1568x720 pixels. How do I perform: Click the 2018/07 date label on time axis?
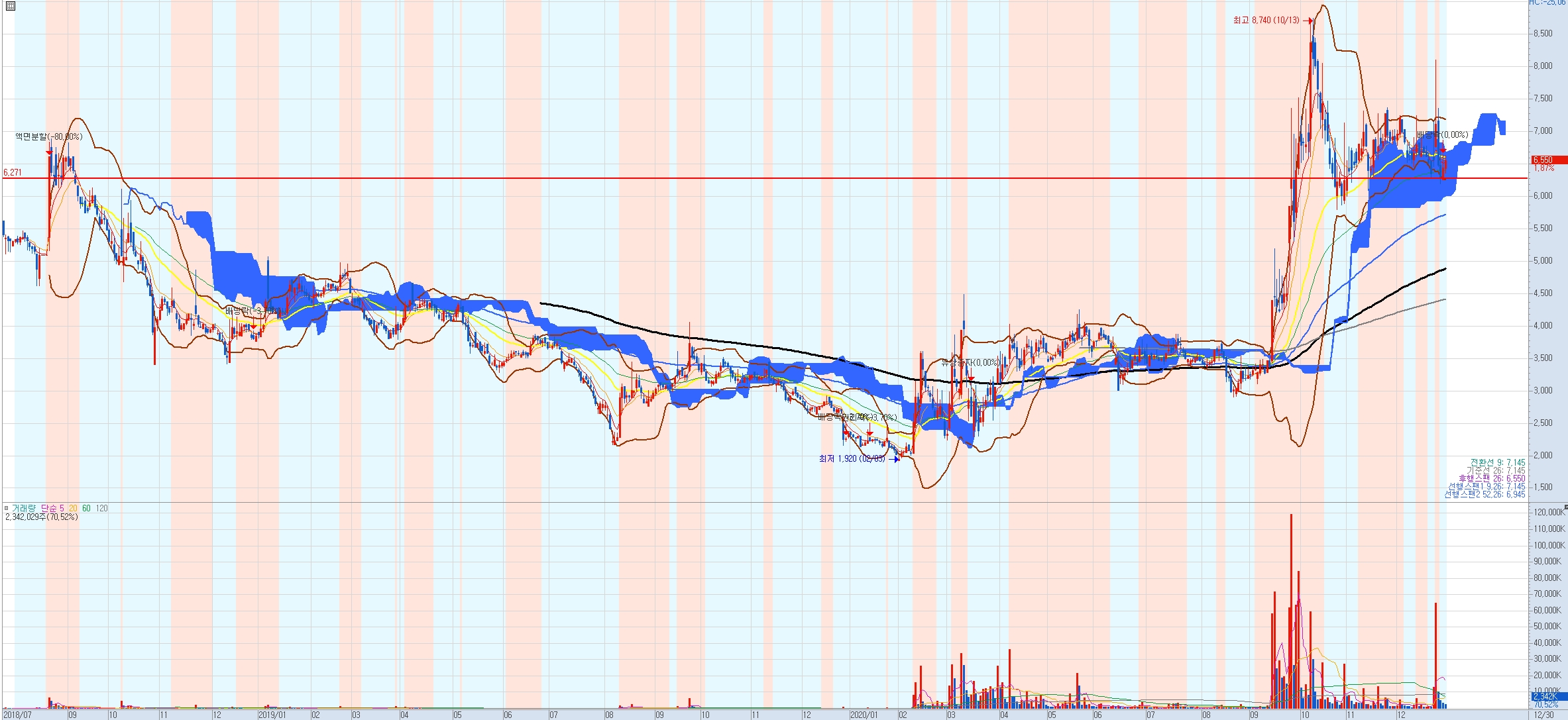coord(17,715)
